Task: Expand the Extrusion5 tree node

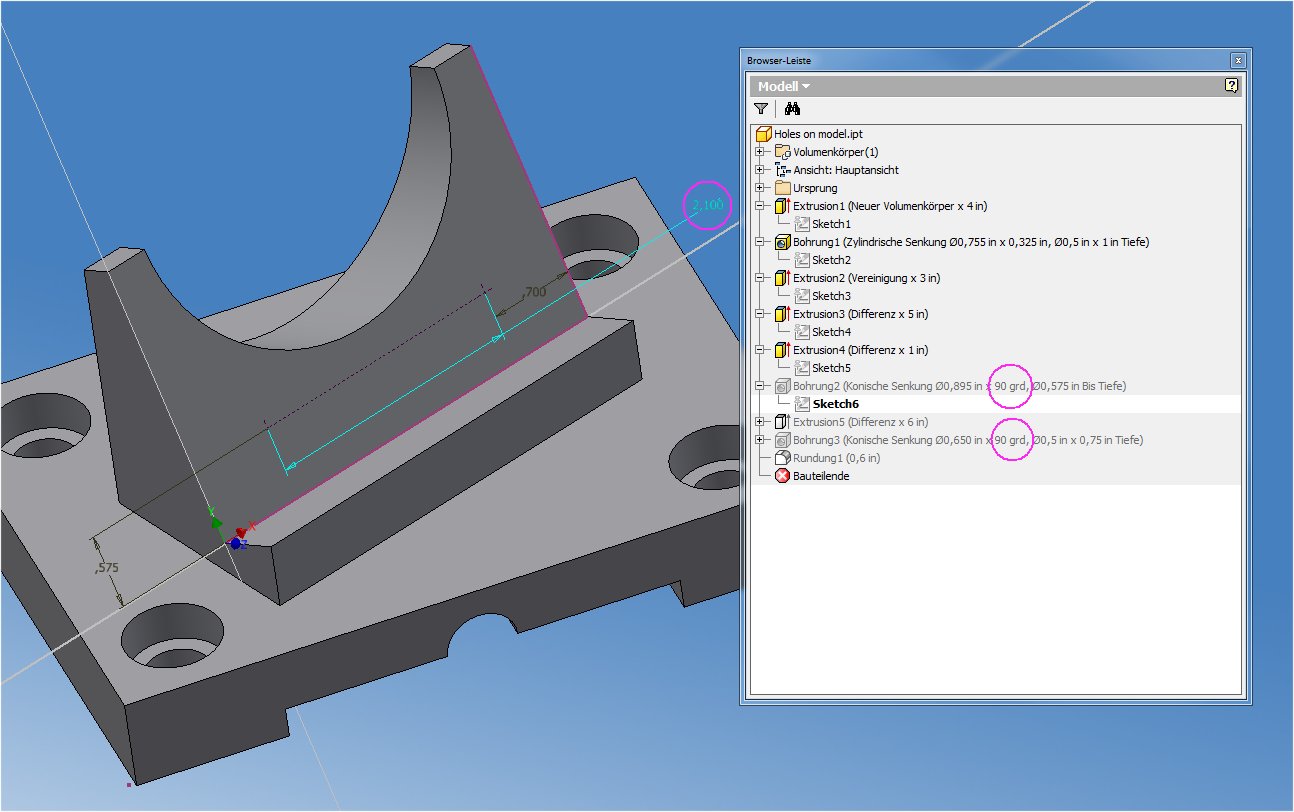Action: click(760, 422)
